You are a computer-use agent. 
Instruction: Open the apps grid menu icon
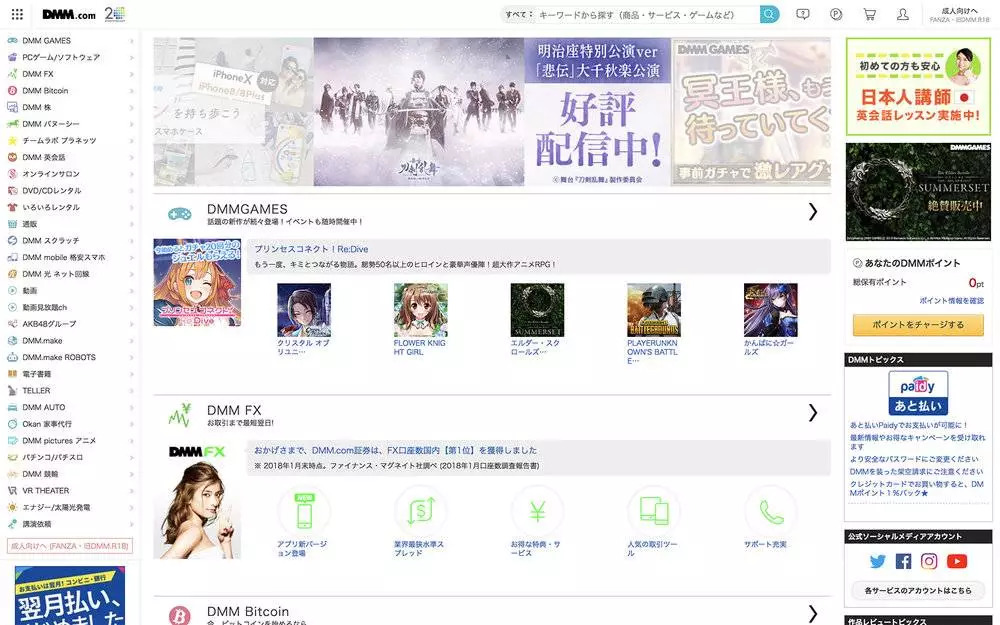[17, 14]
